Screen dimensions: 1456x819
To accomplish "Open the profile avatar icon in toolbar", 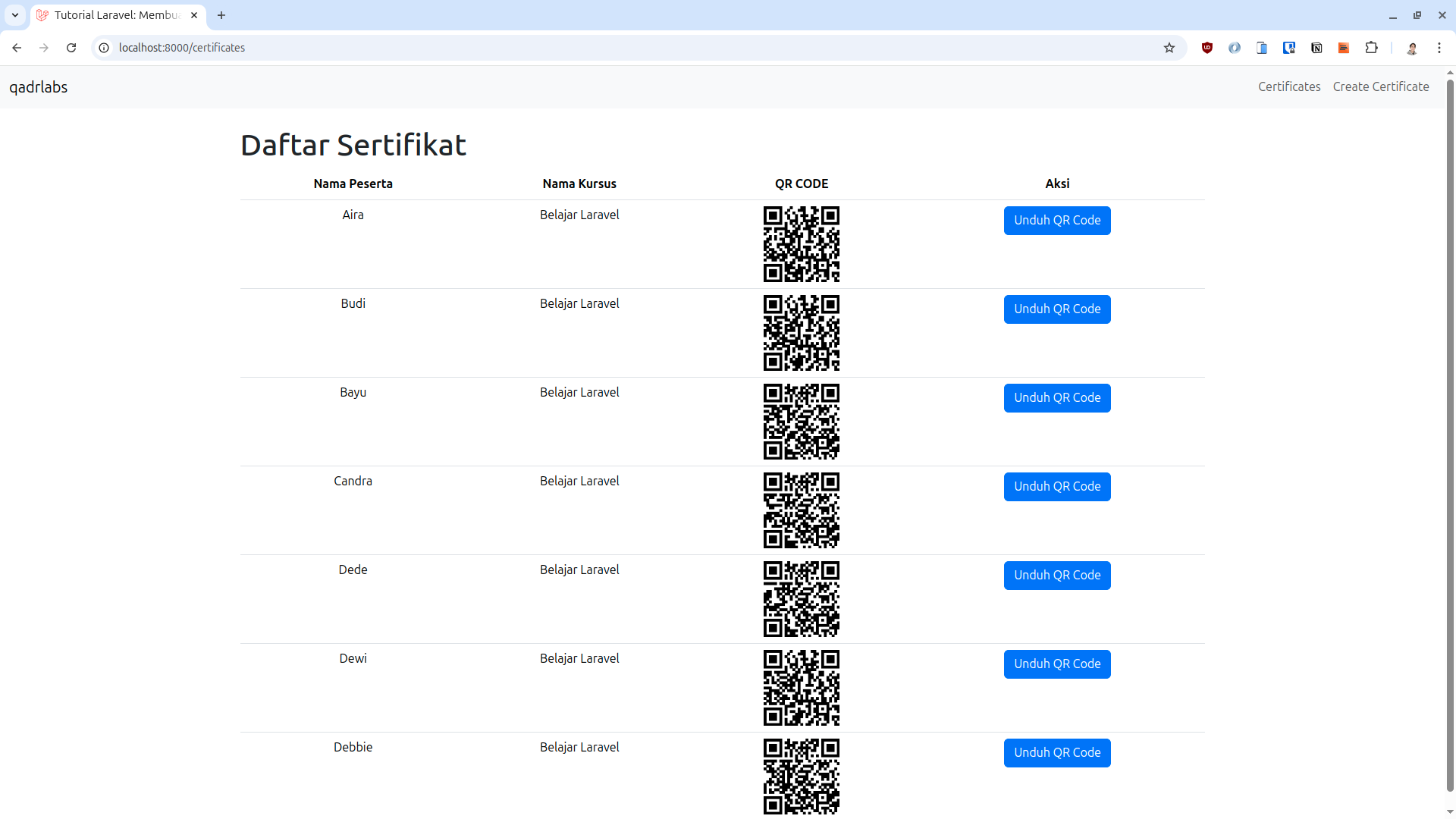I will pyautogui.click(x=1412, y=48).
